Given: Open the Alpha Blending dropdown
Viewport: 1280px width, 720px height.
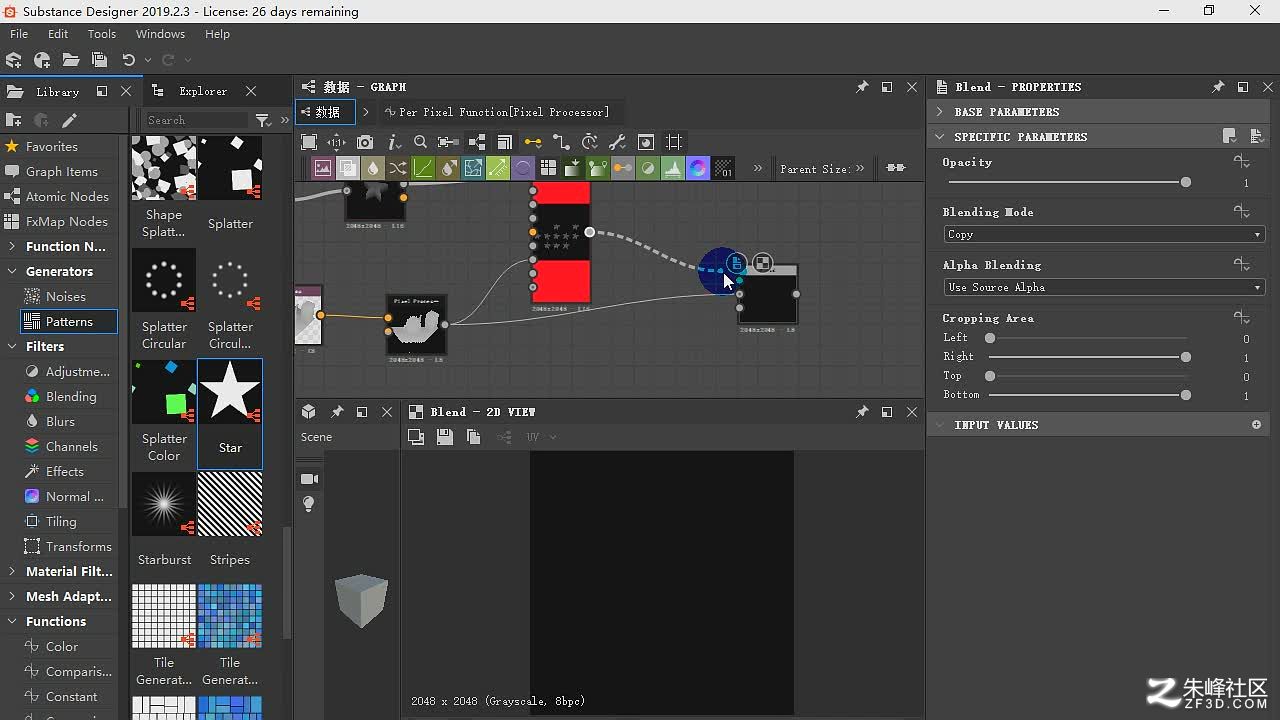Looking at the screenshot, I should pyautogui.click(x=1104, y=287).
